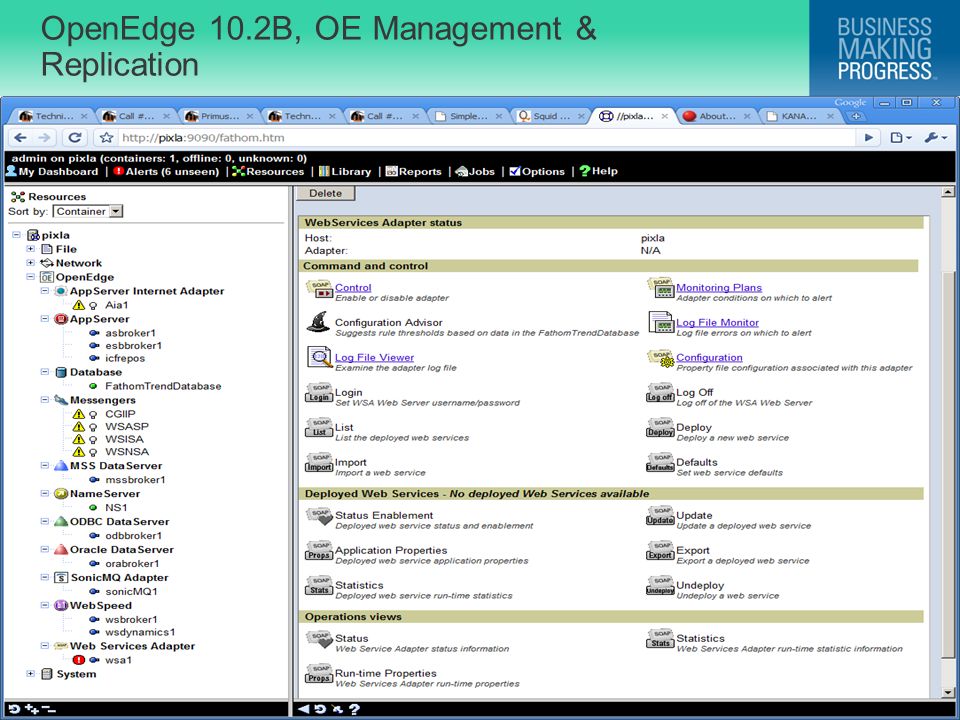Click the red alert icon beside wsa1
960x720 pixels.
(79, 660)
